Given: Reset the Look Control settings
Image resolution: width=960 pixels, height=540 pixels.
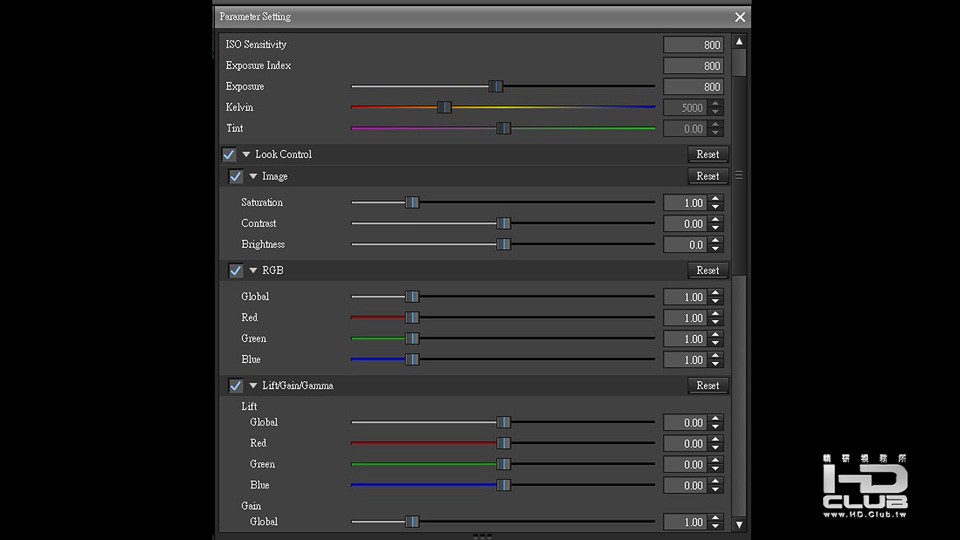Looking at the screenshot, I should point(708,154).
